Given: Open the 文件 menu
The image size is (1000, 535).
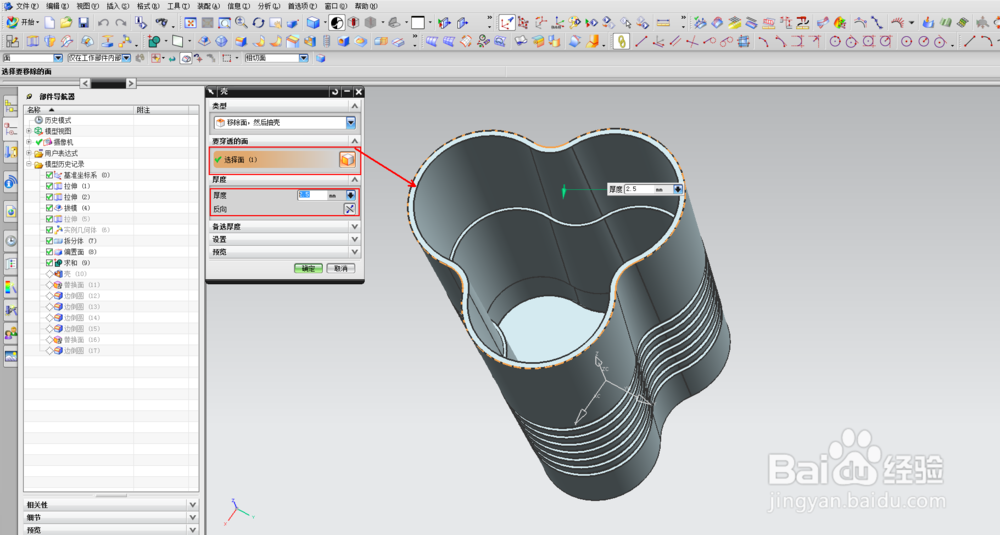Looking at the screenshot, I should [x=26, y=6].
